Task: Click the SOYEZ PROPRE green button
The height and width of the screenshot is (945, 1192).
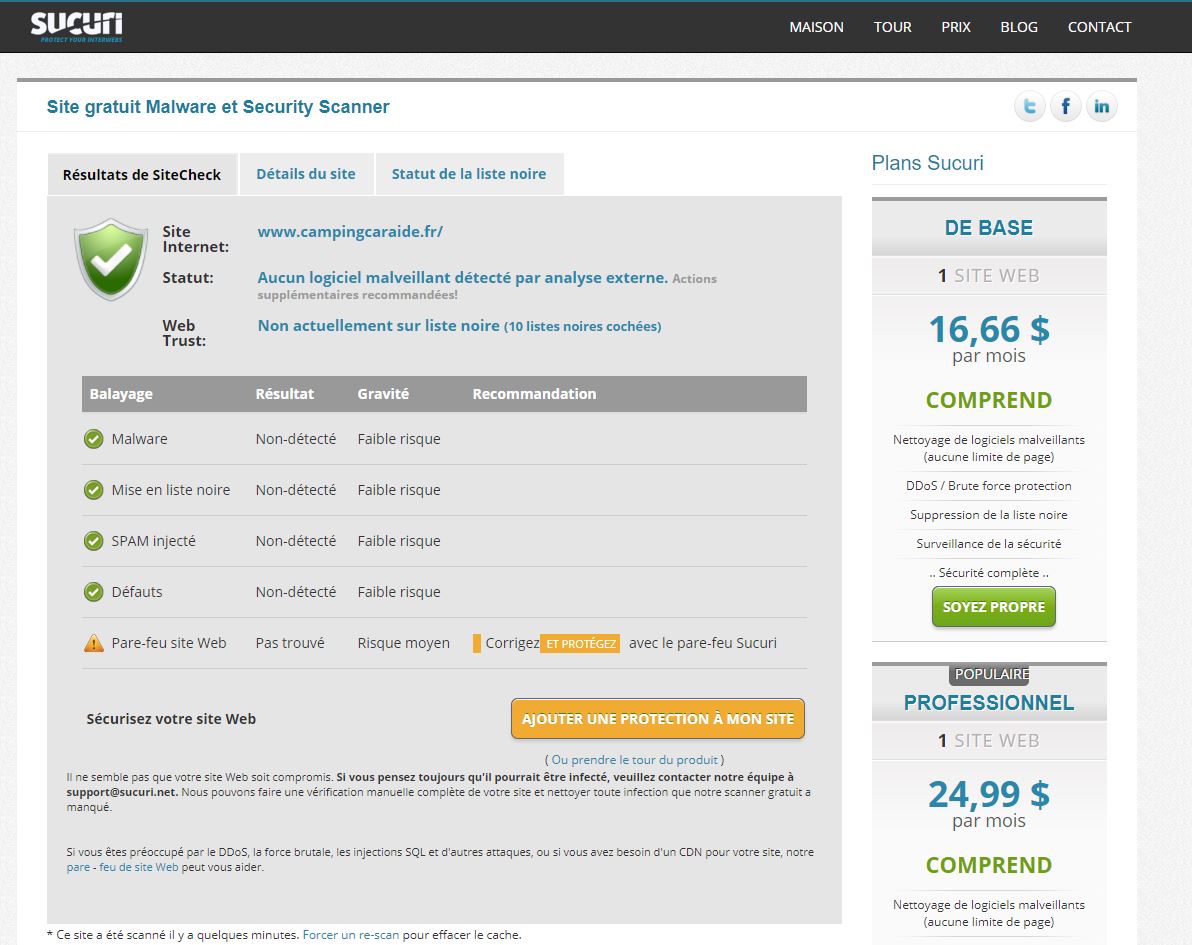Action: click(x=993, y=607)
